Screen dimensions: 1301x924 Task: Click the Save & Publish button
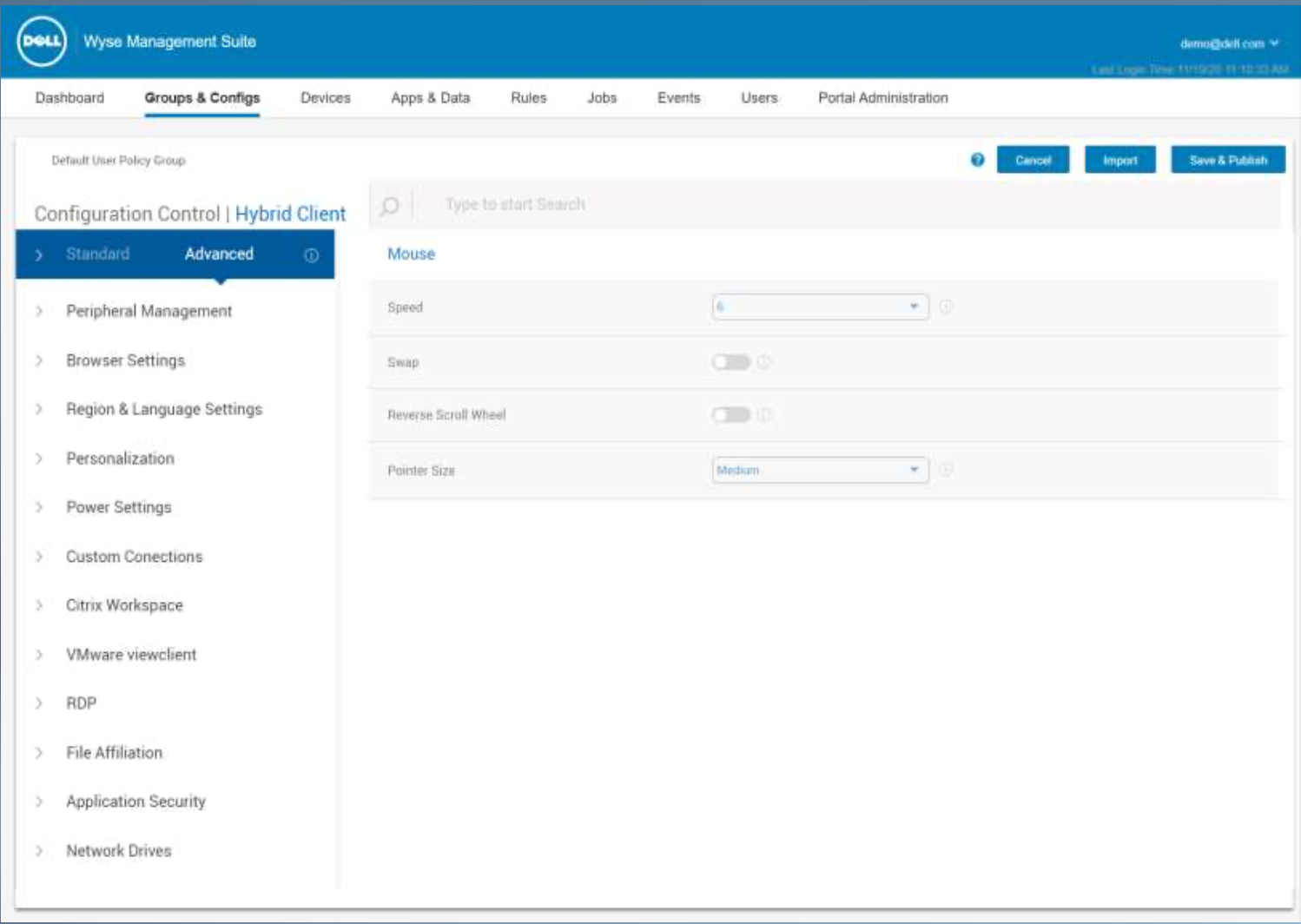pos(1228,160)
